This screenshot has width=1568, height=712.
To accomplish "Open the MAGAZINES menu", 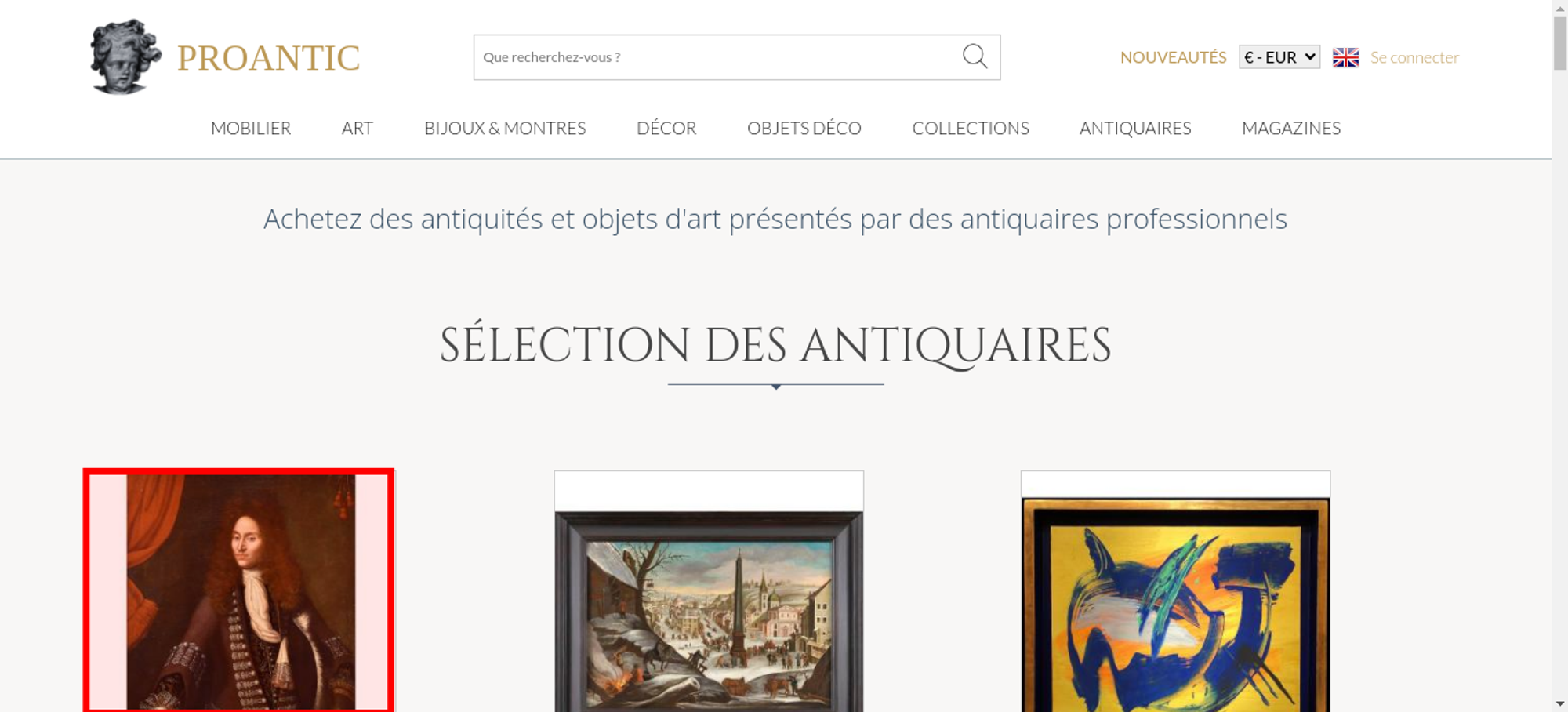I will point(1291,128).
